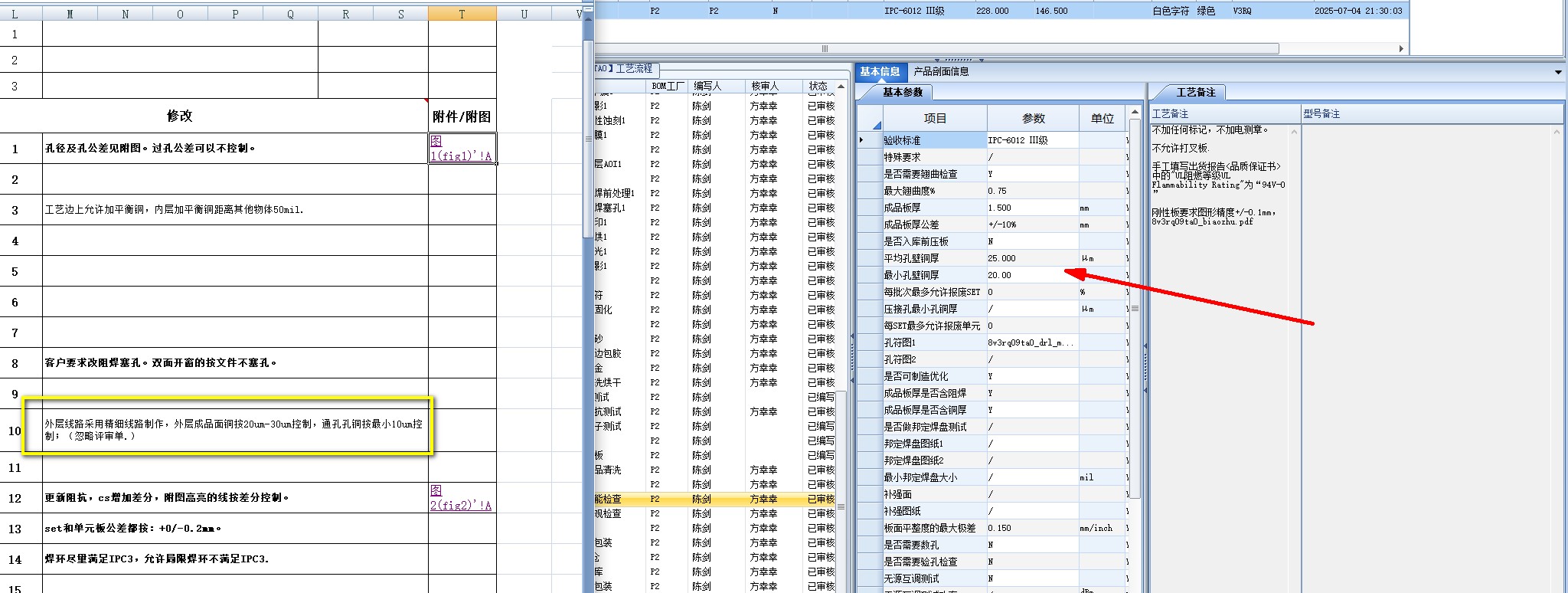The height and width of the screenshot is (593, 1568).
Task: Switch to the 产品剖面信息 tab
Action: pyautogui.click(x=941, y=71)
